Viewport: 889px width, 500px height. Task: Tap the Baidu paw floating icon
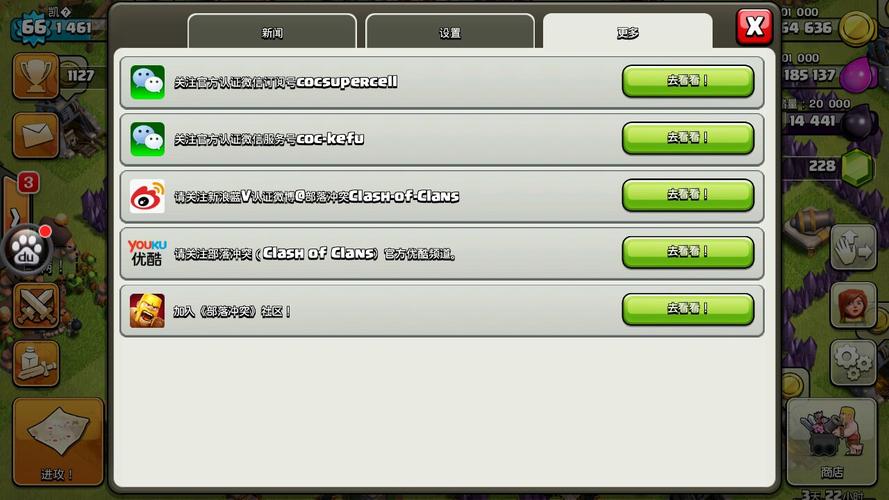27,249
